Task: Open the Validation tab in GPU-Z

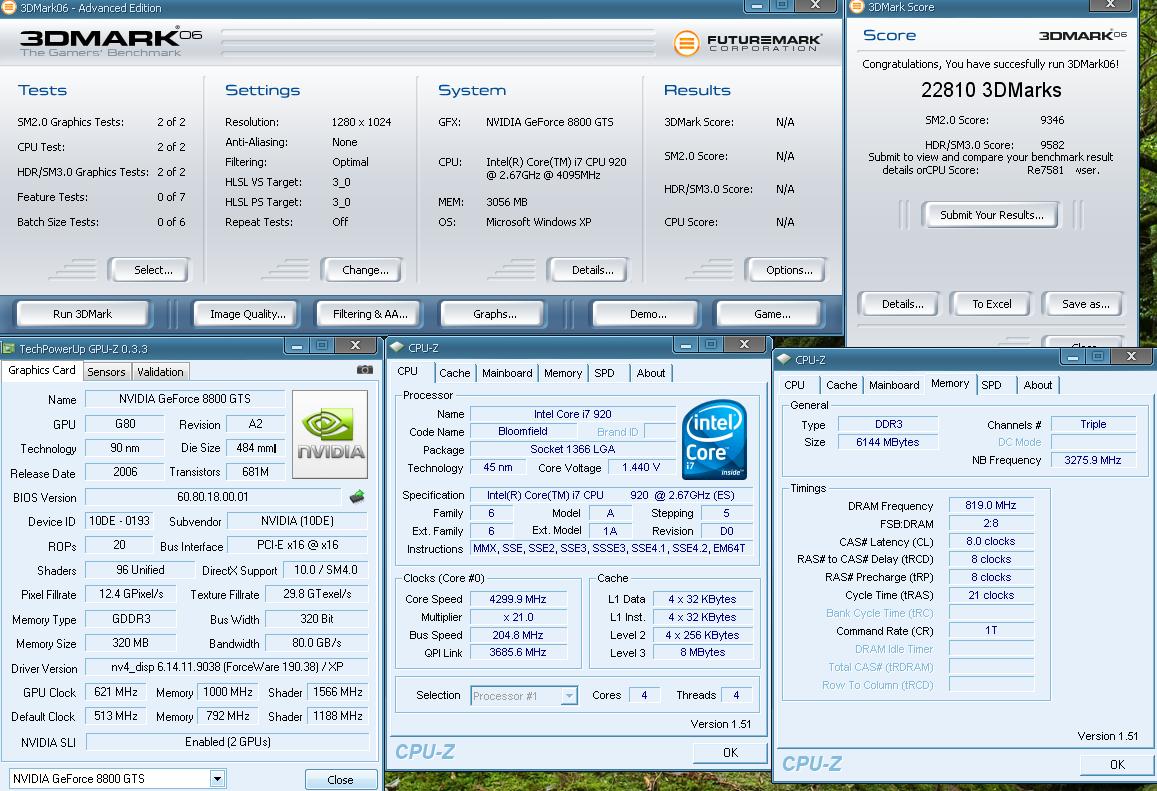Action: tap(160, 372)
